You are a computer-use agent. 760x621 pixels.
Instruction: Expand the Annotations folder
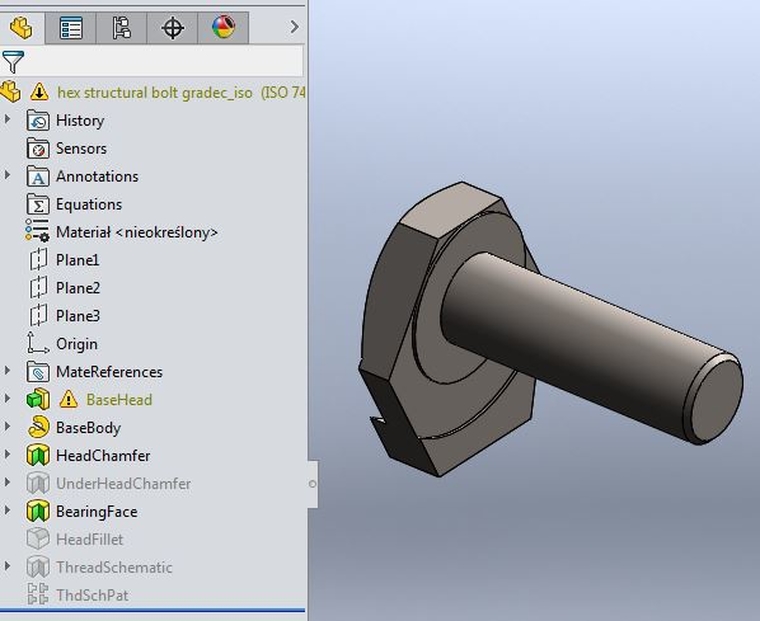[x=7, y=175]
